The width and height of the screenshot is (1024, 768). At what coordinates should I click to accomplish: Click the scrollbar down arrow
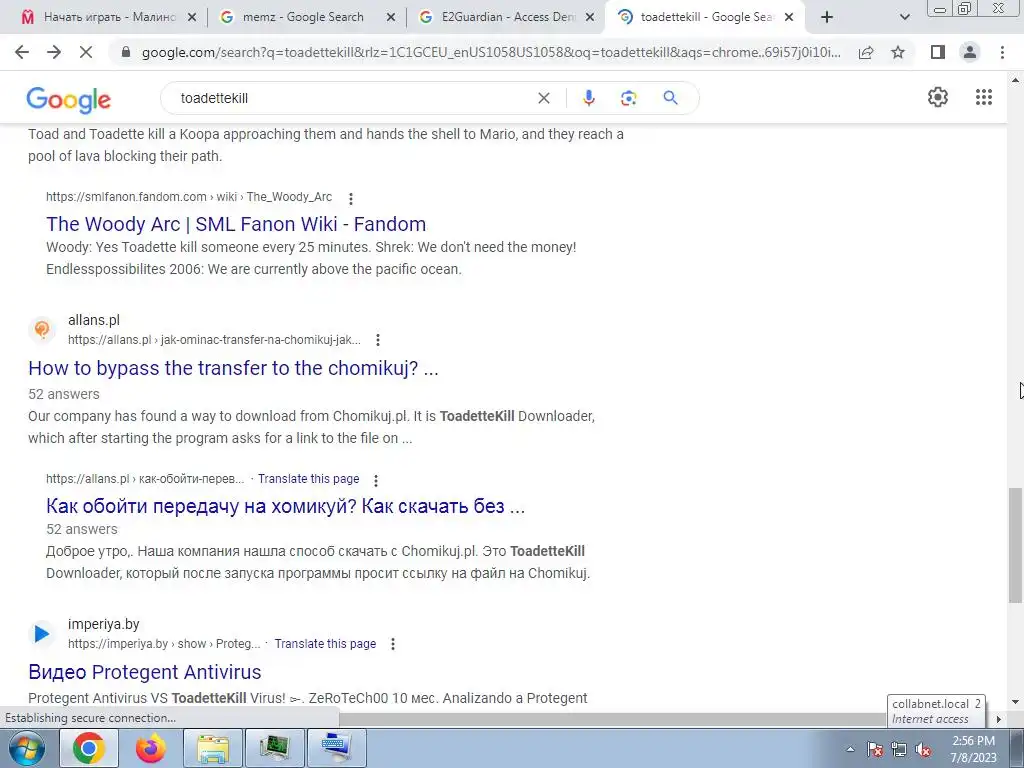coord(1016,703)
